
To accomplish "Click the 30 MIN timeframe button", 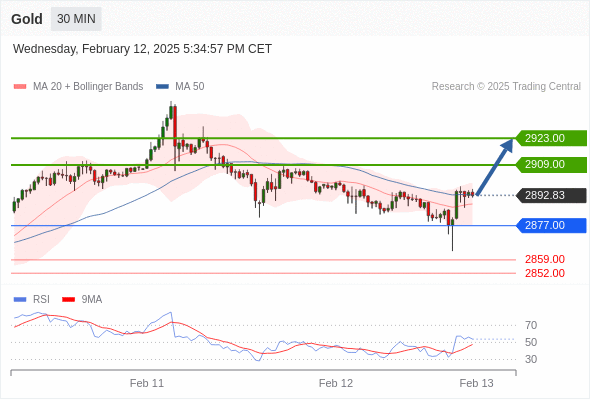I will point(76,19).
